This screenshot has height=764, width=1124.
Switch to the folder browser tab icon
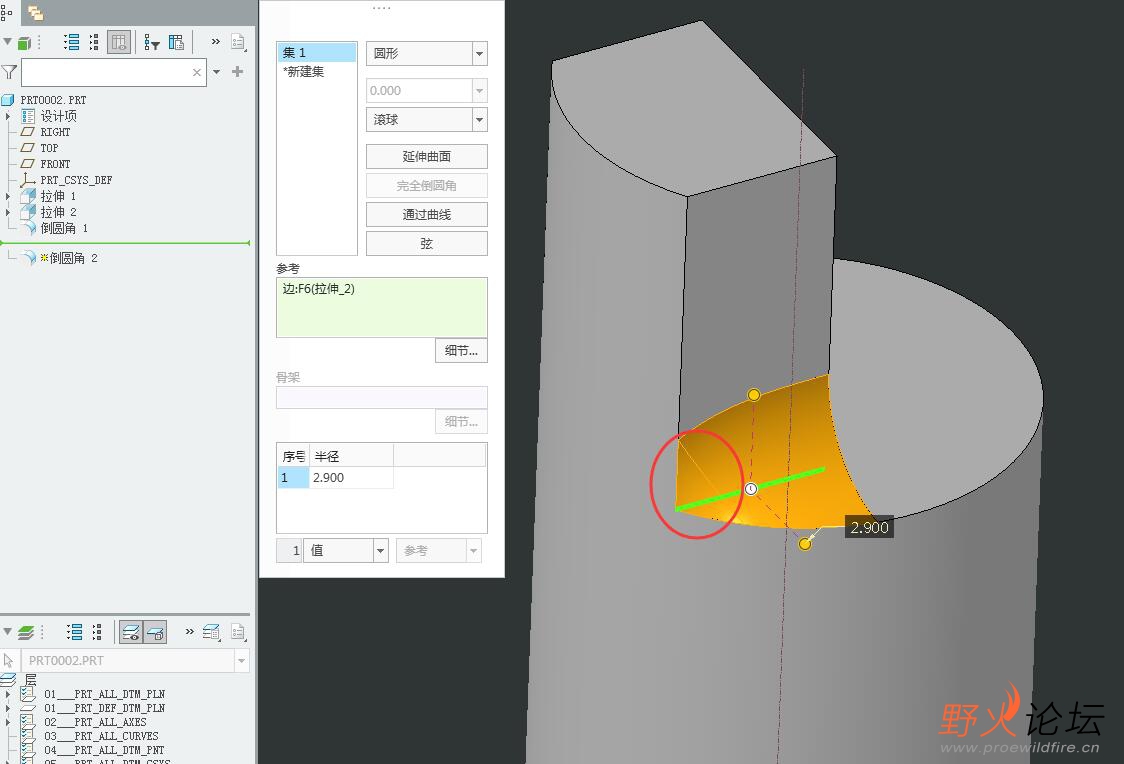[x=35, y=12]
